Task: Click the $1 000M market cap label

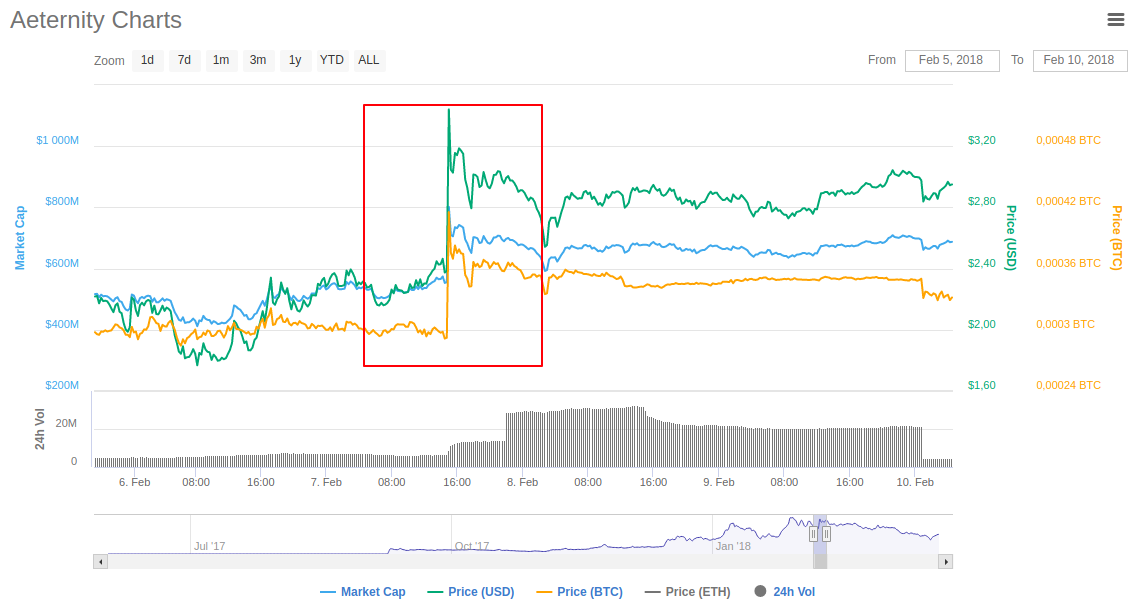Action: pyautogui.click(x=57, y=140)
